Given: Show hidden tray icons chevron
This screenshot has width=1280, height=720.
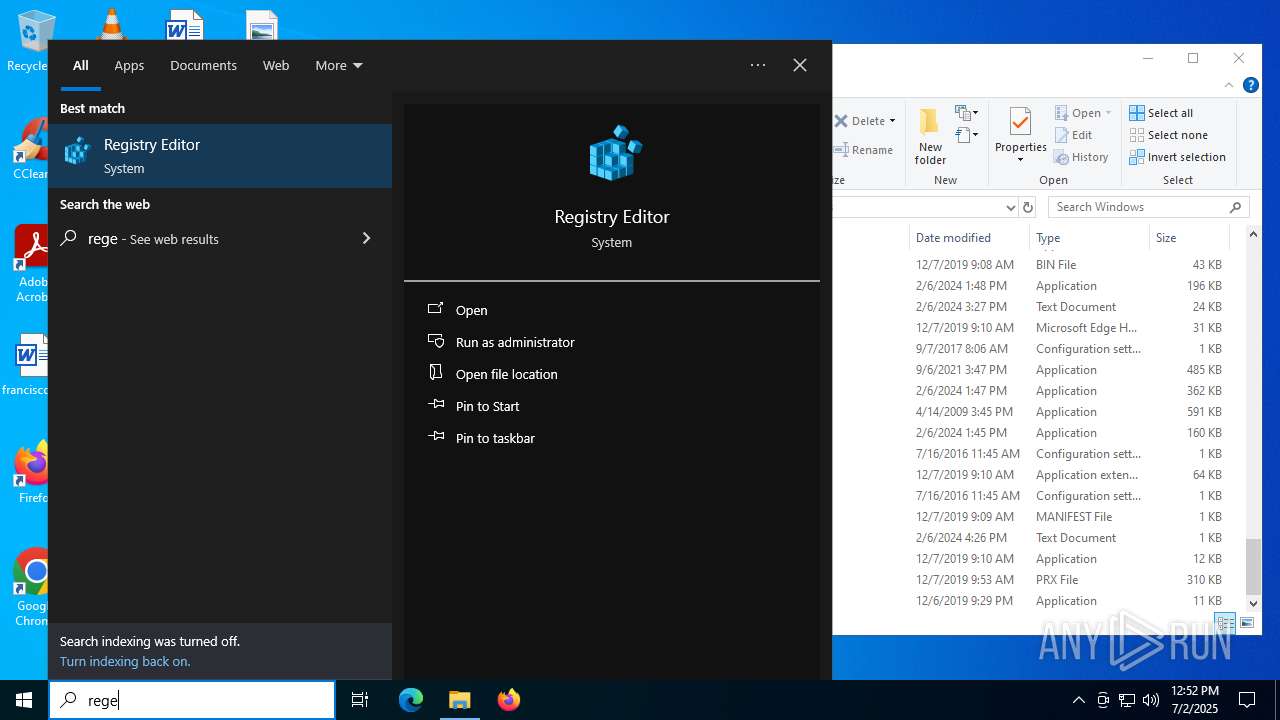Looking at the screenshot, I should [1078, 700].
